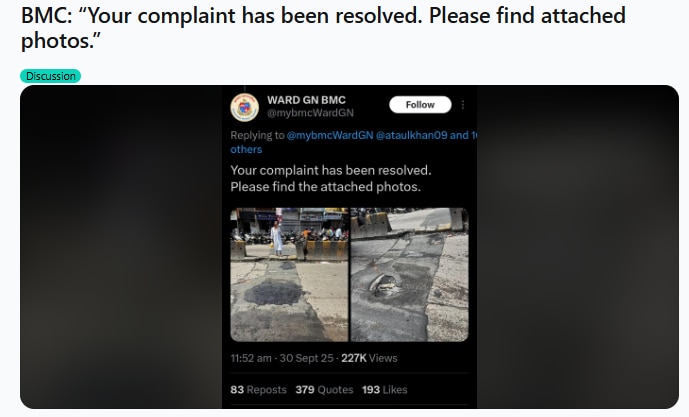The height and width of the screenshot is (417, 689).
Task: Click the post title beginning 'BMC: Your complaint'
Action: coord(323,28)
